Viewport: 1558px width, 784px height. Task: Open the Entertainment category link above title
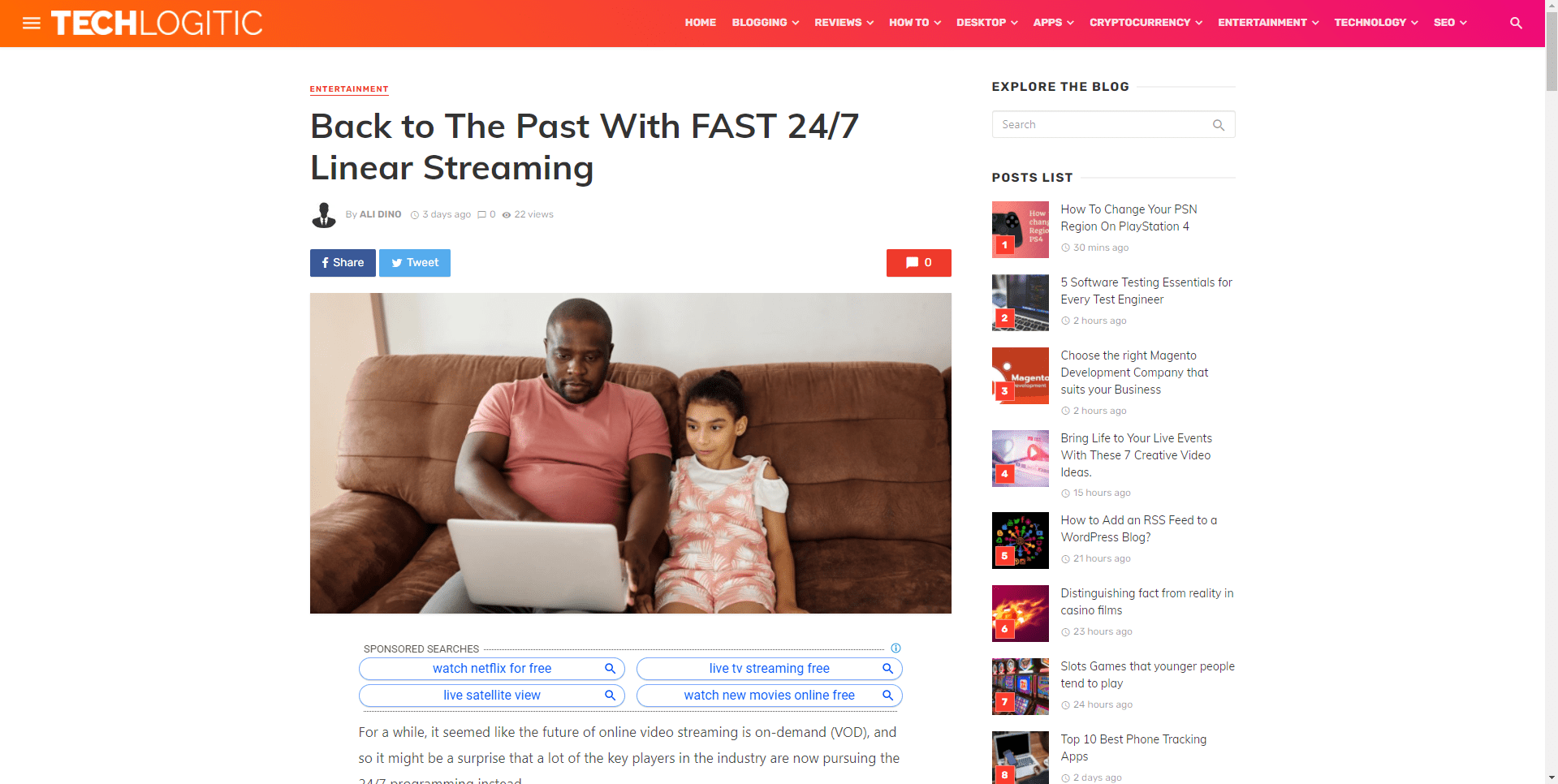349,89
